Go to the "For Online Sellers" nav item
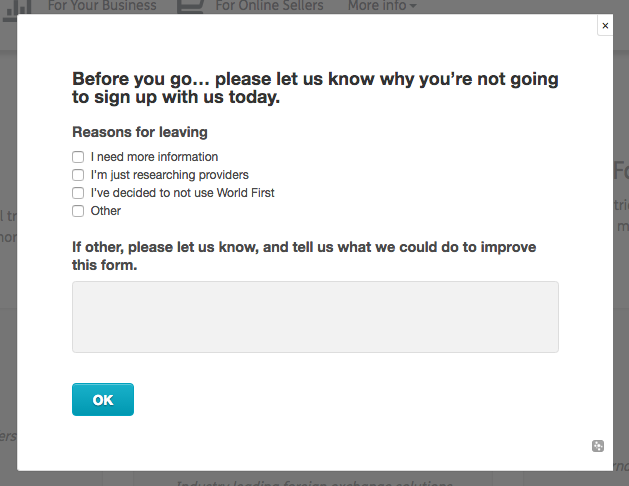The height and width of the screenshot is (486, 629). point(270,6)
